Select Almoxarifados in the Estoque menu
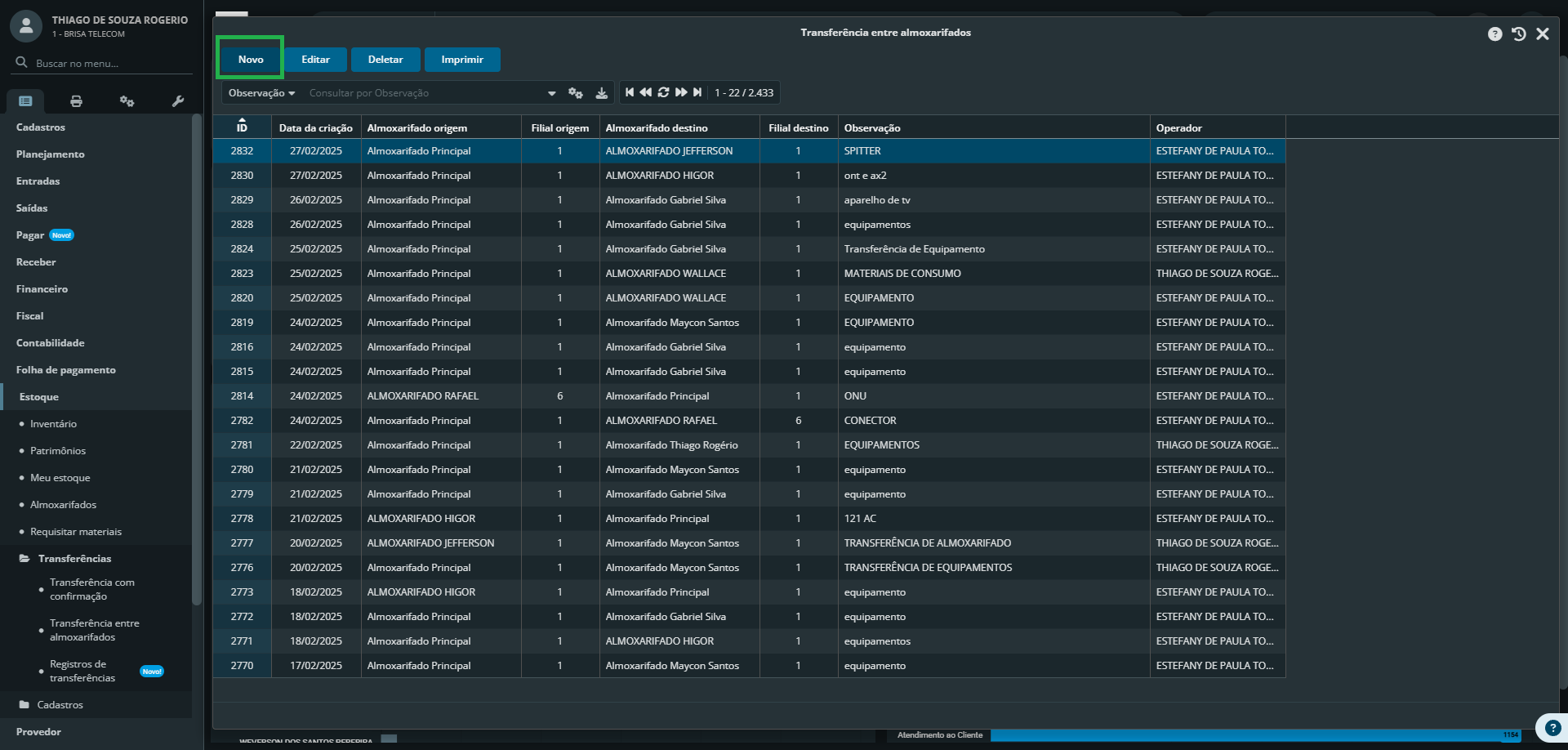 click(63, 505)
